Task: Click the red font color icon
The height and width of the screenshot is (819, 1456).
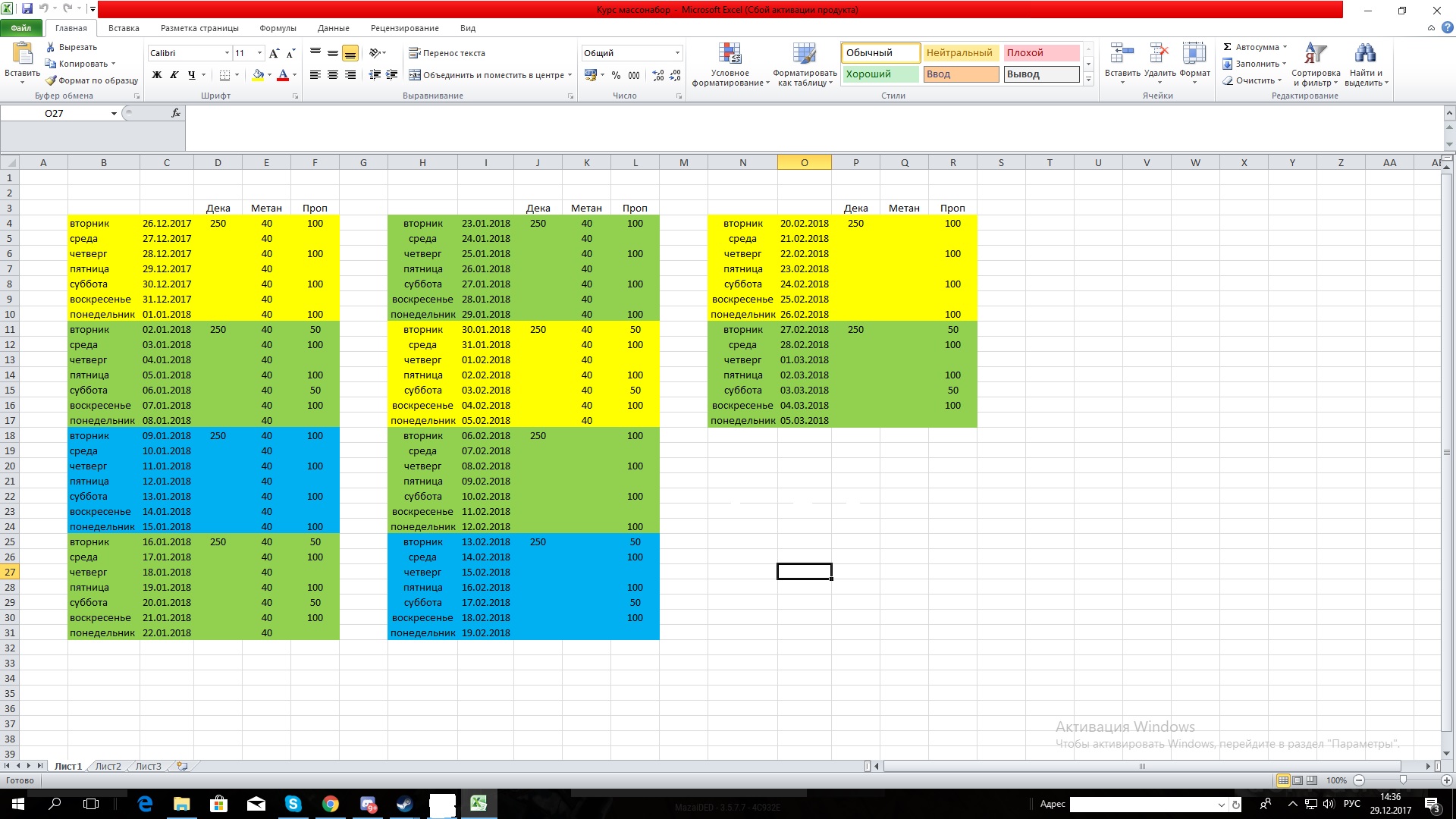Action: point(283,75)
